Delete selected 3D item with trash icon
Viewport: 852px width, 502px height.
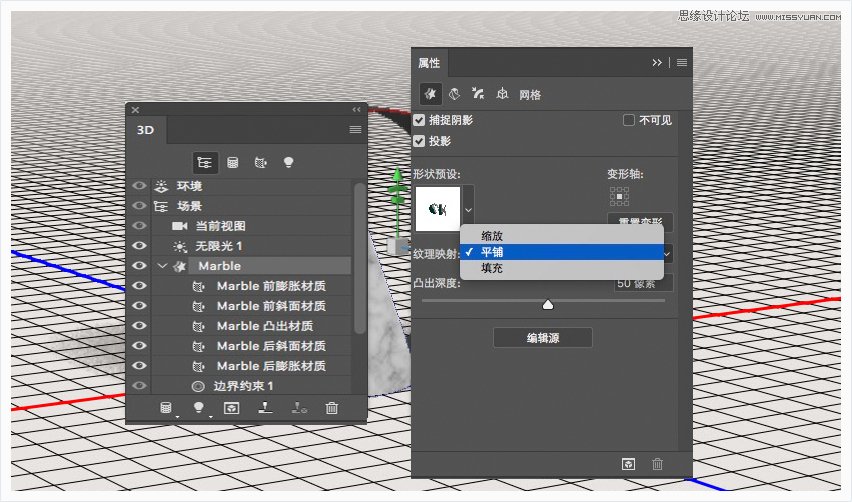click(x=331, y=407)
